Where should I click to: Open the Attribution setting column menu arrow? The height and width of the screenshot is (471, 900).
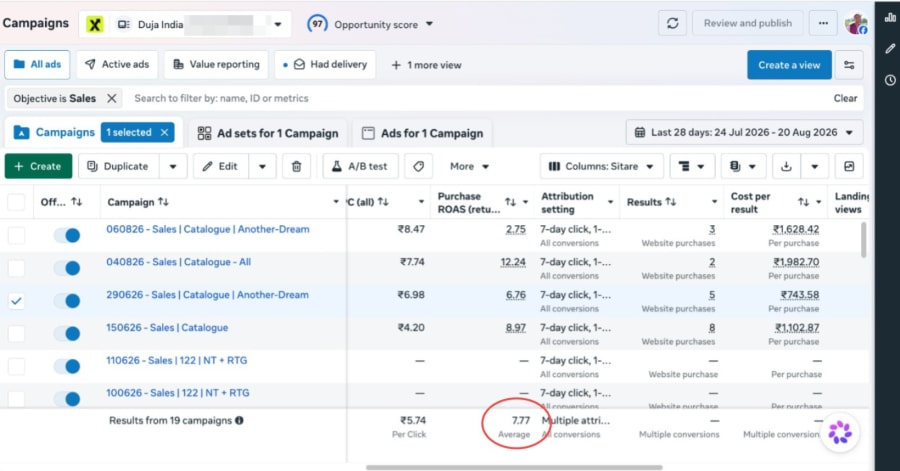(x=610, y=202)
